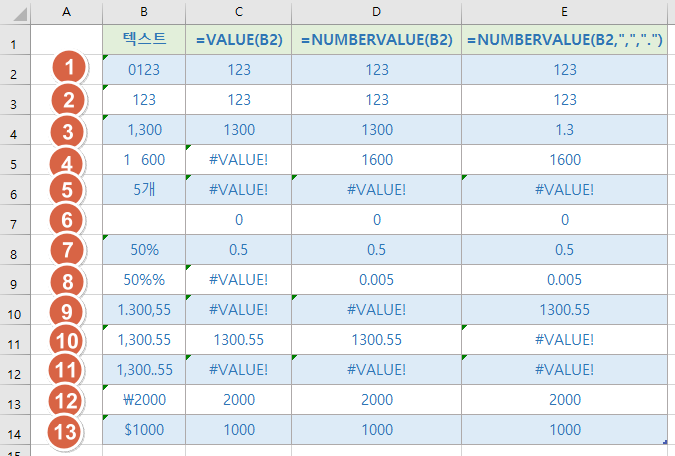Select cell D8 showing 0.5
Viewport: 675px width, 456px height.
[376, 250]
